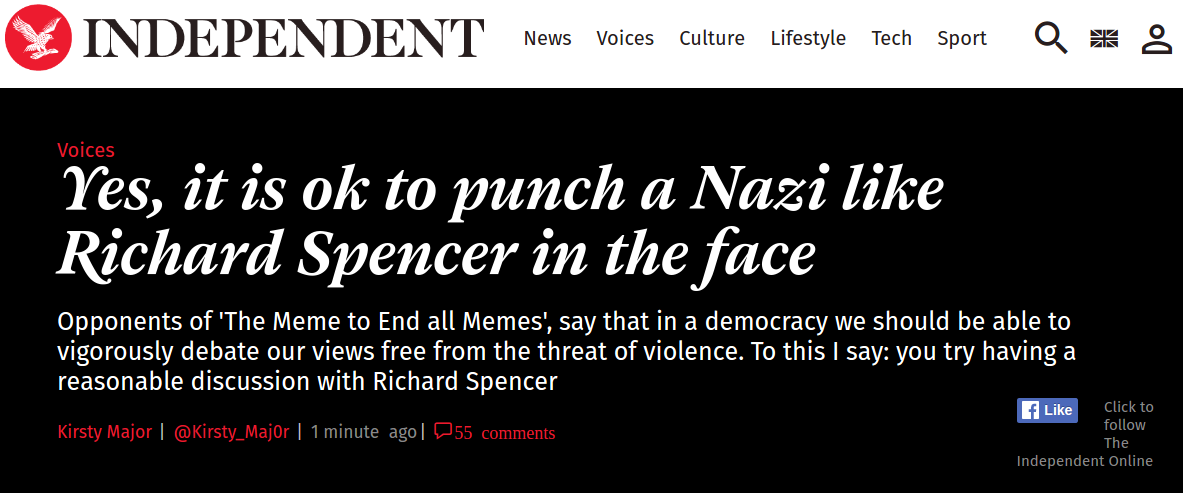The width and height of the screenshot is (1183, 493).
Task: Open the Tech menu section
Action: tap(891, 38)
